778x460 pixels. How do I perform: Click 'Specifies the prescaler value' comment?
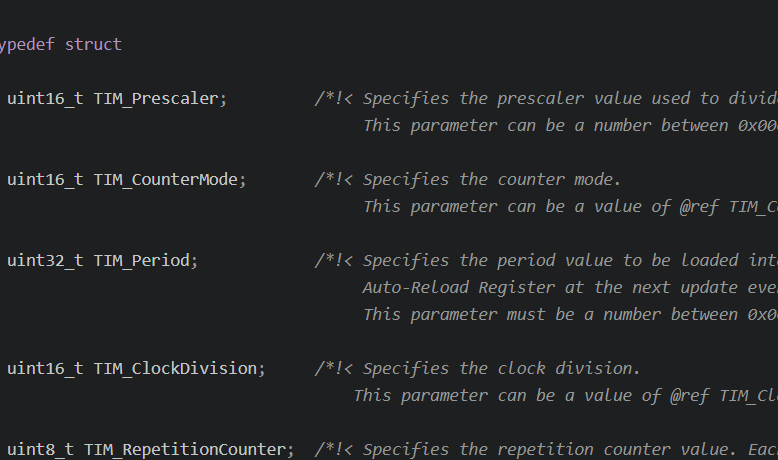502,99
